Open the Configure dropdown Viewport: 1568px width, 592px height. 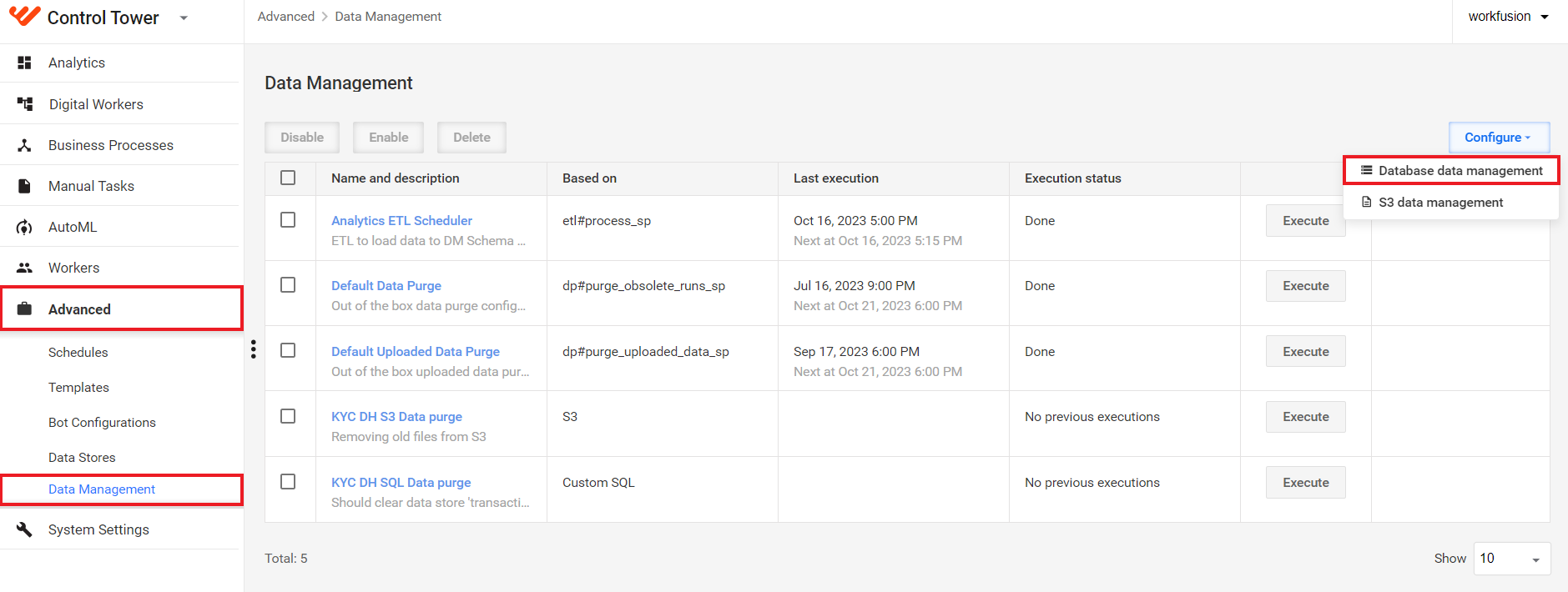(1499, 138)
